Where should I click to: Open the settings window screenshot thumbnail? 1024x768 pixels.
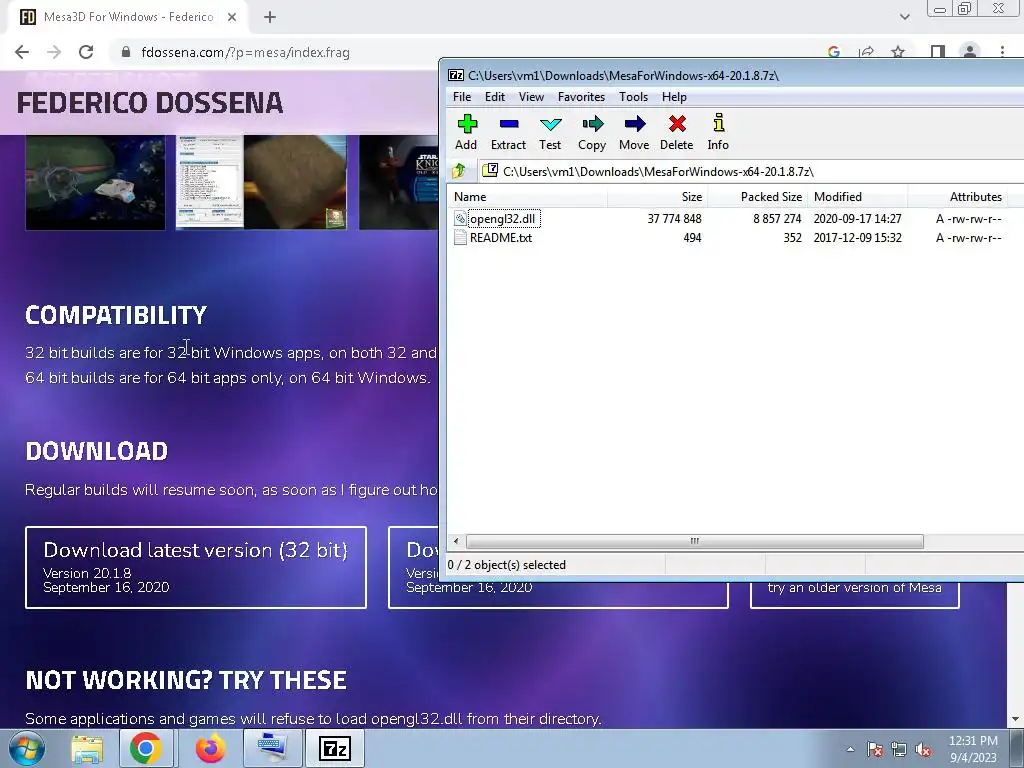pyautogui.click(x=210, y=182)
